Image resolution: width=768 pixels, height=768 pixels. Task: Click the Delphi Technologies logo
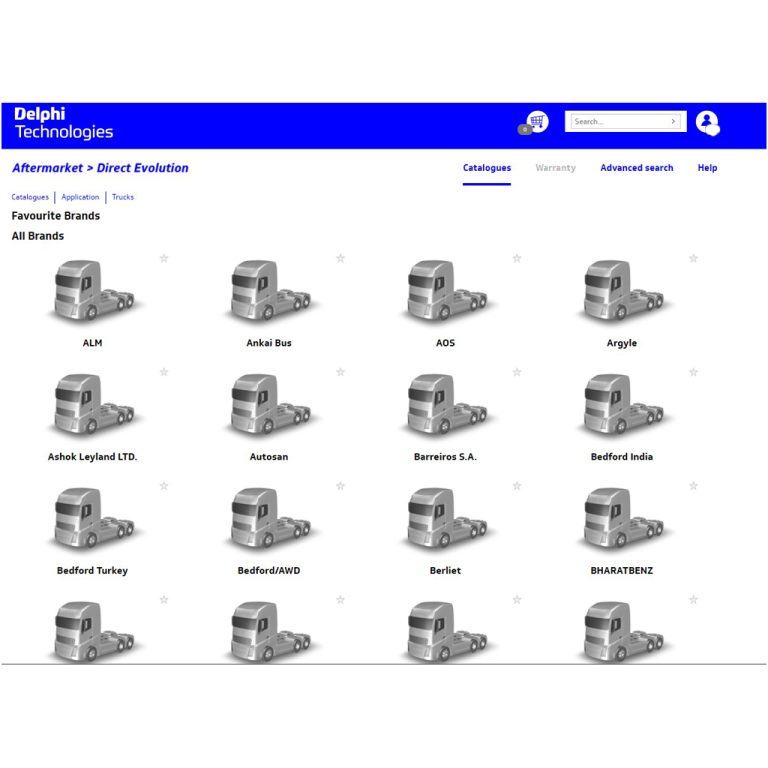click(x=64, y=123)
